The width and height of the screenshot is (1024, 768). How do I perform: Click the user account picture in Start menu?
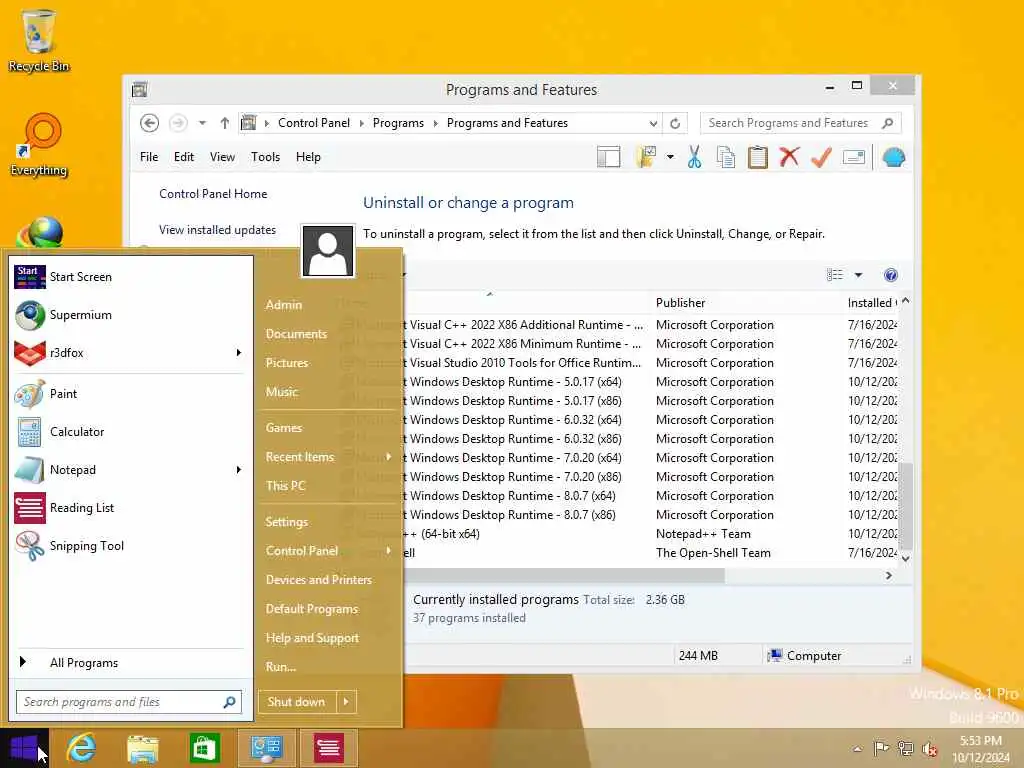click(x=328, y=251)
